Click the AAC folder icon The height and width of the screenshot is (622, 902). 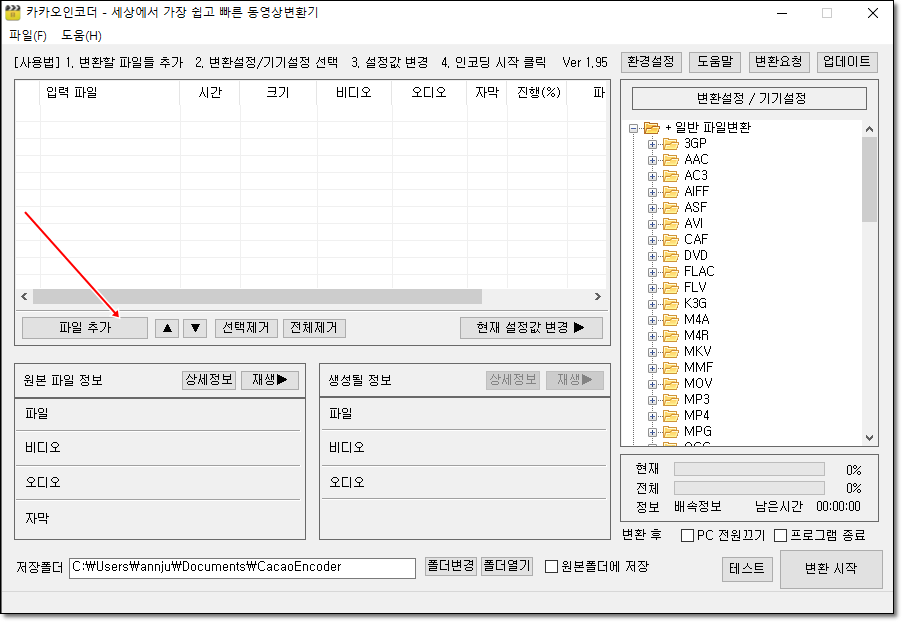pos(671,160)
